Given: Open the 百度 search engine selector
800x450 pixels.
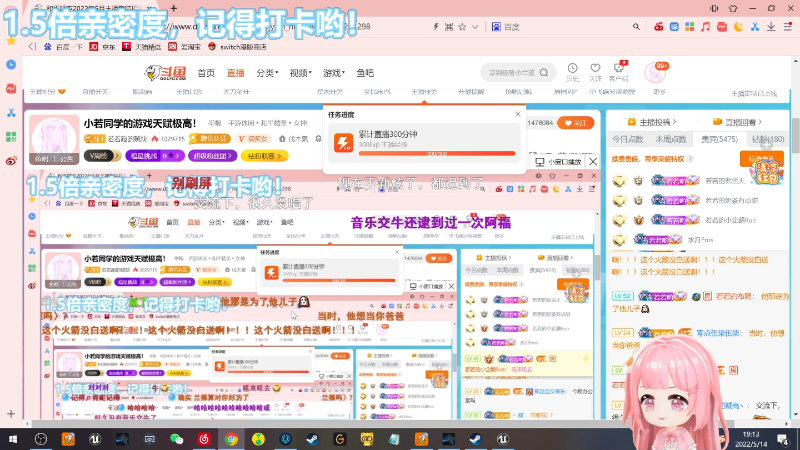Looking at the screenshot, I should pyautogui.click(x=506, y=27).
